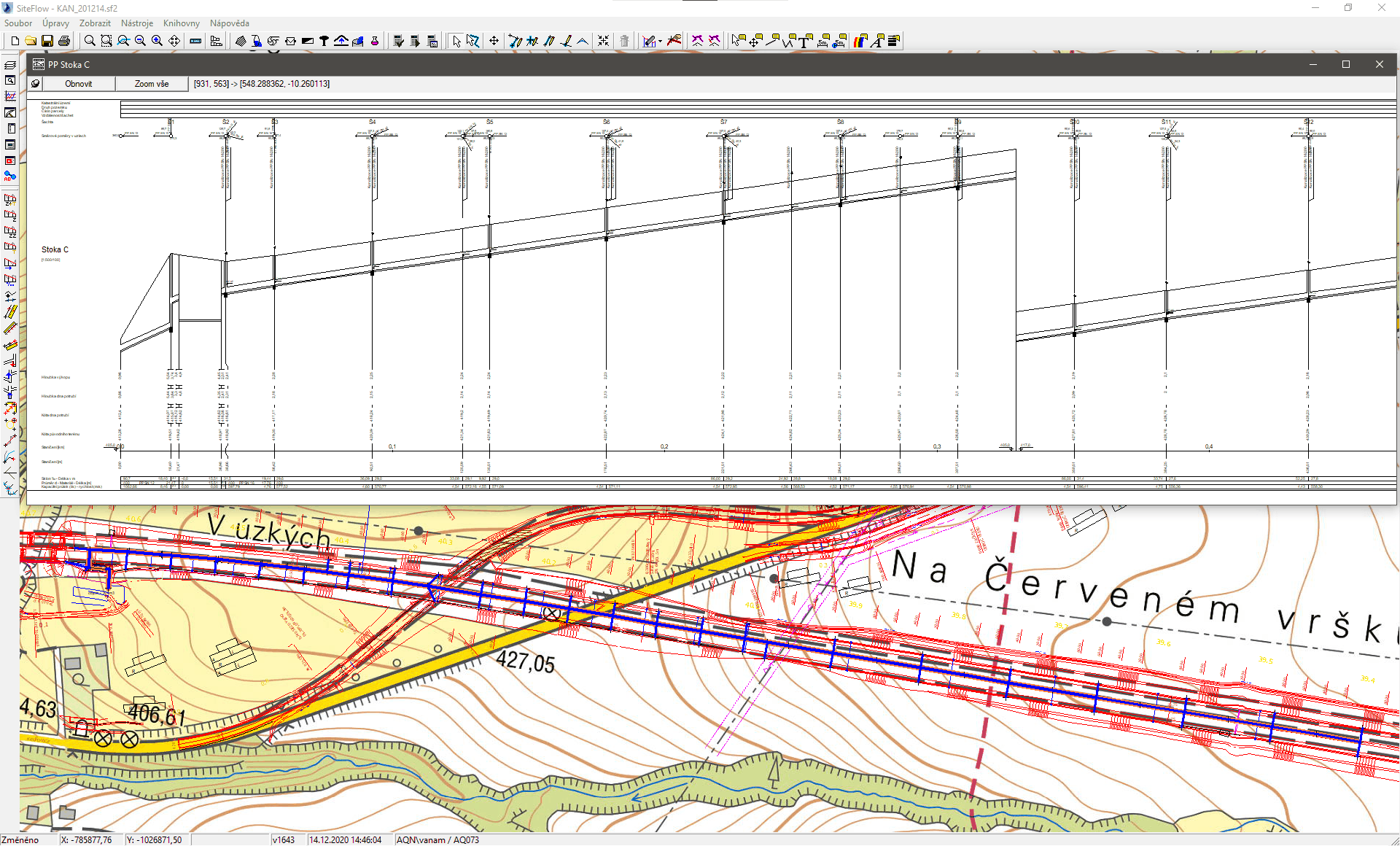Click the 'Stoka C' label in profile

tap(55, 249)
